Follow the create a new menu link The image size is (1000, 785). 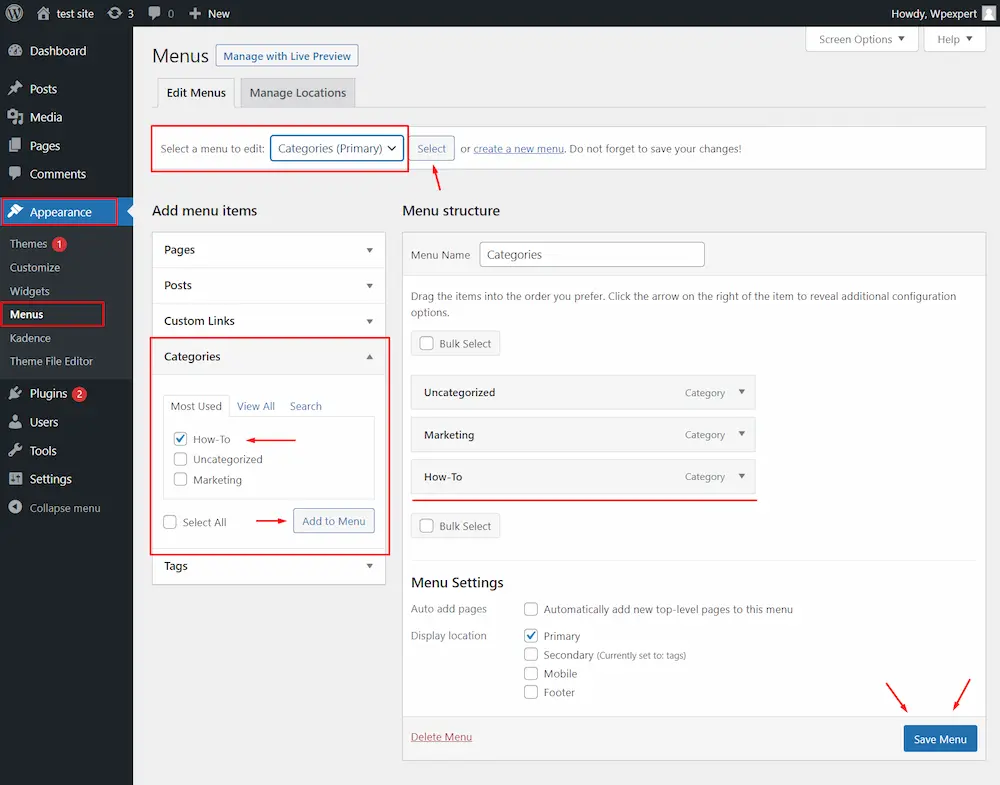(518, 149)
